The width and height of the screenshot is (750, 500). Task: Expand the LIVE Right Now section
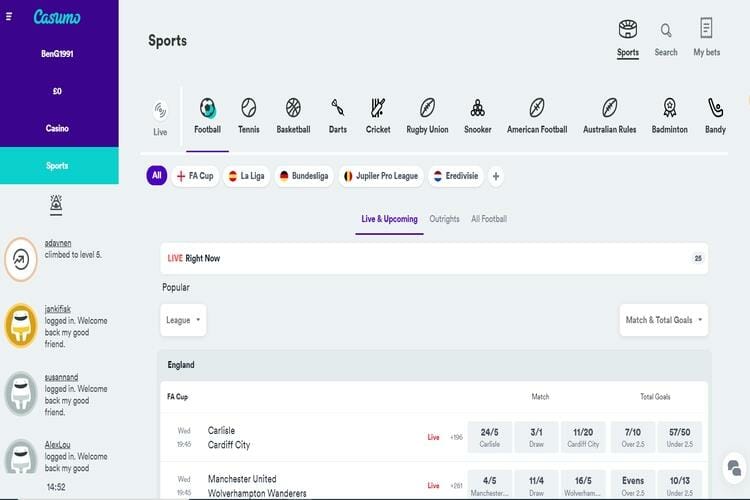(x=434, y=258)
